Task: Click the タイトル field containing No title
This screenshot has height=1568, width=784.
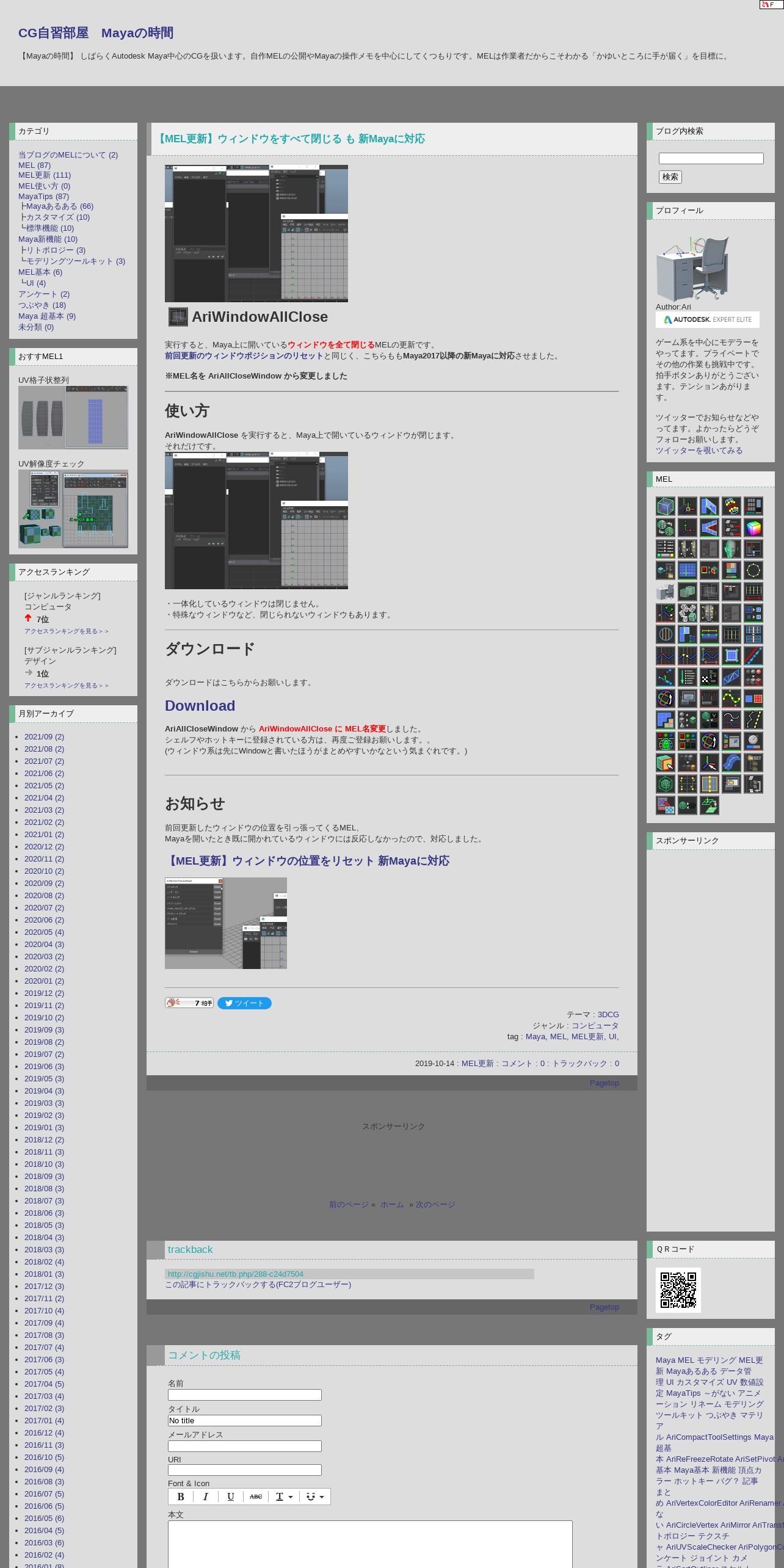Action: click(245, 1421)
